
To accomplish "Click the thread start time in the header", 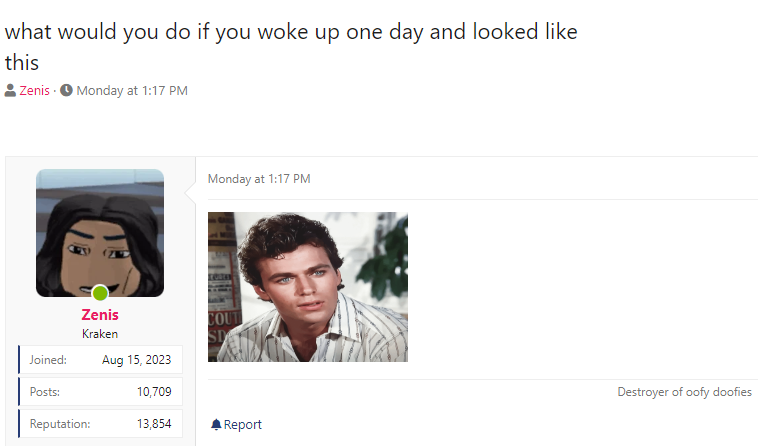I will pyautogui.click(x=132, y=91).
